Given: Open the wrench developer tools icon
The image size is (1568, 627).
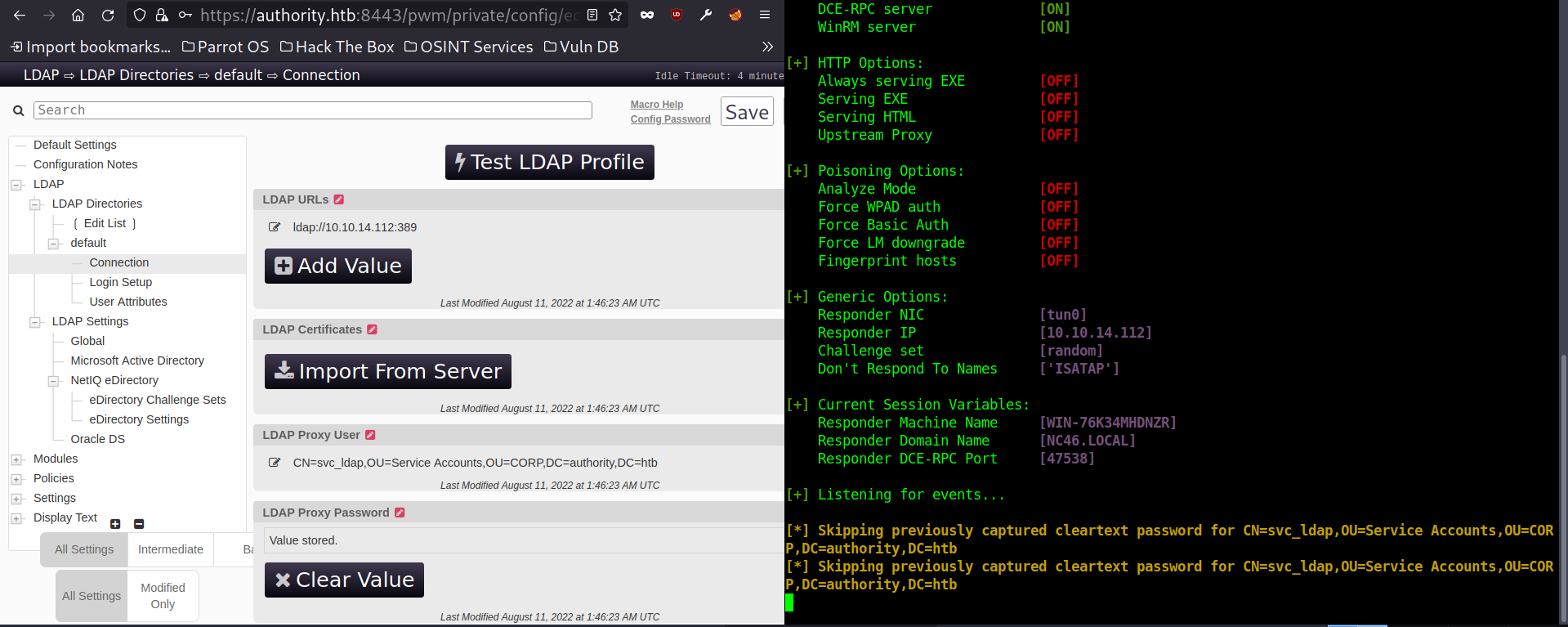Looking at the screenshot, I should [706, 15].
